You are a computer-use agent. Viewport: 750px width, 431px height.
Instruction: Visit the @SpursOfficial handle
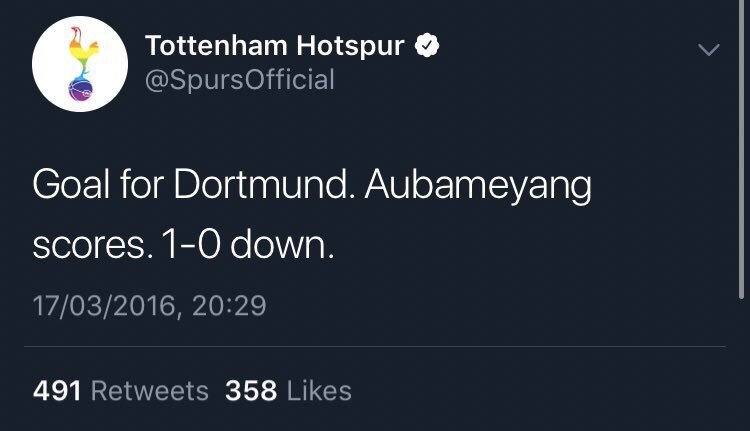tap(240, 80)
